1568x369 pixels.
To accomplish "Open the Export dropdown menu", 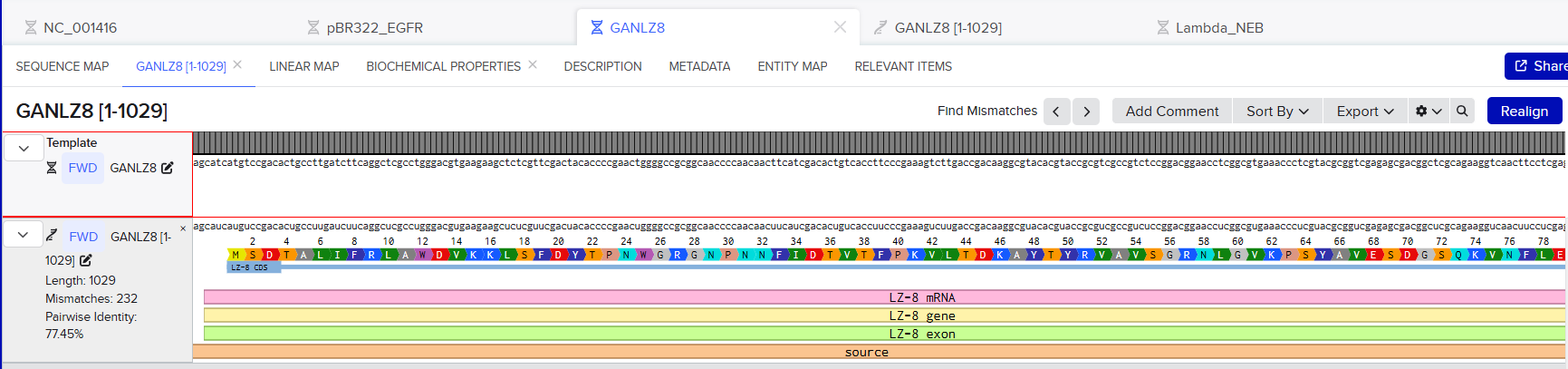I will tap(1365, 111).
